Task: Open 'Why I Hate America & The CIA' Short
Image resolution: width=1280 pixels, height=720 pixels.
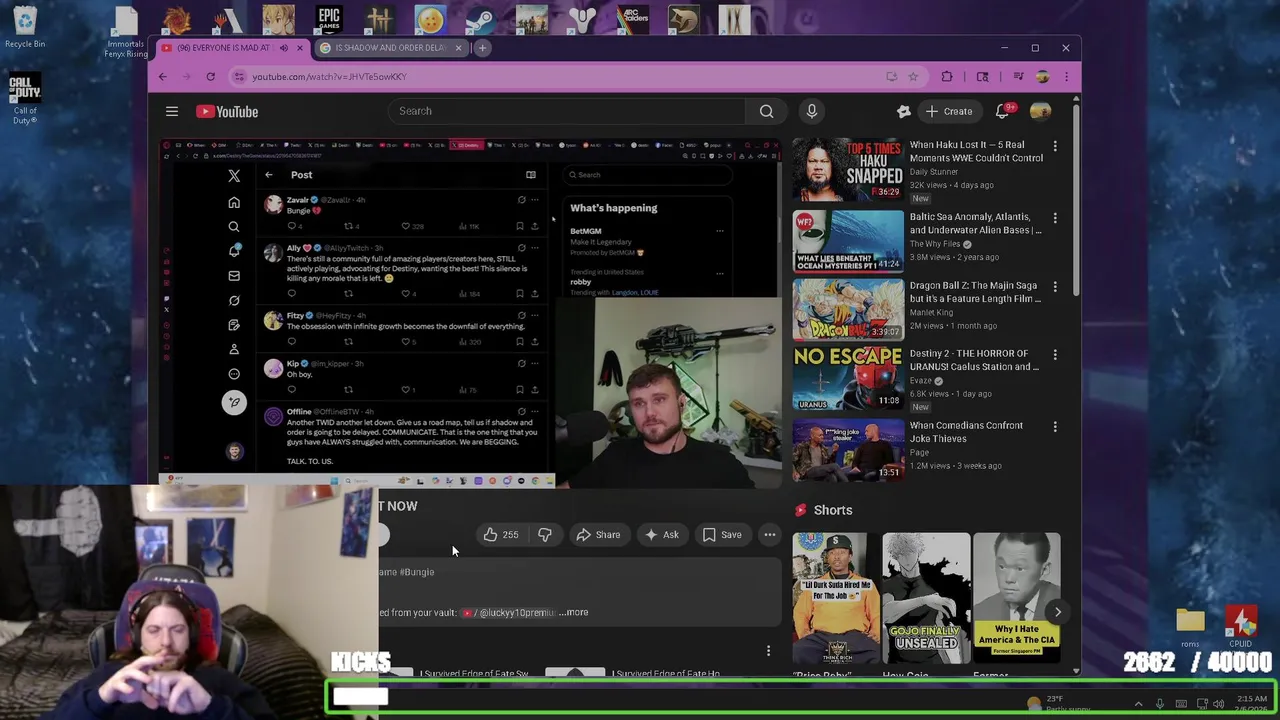Action: pos(1016,598)
